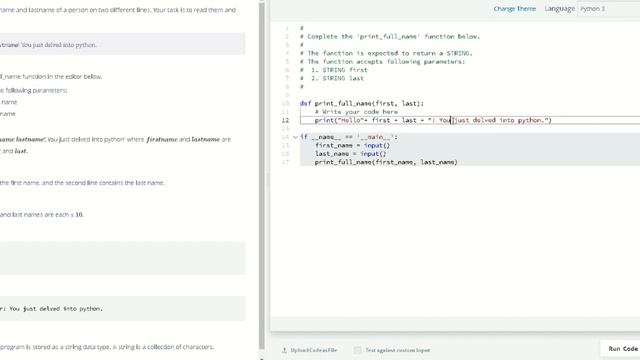
Task: Click the sample output 'You just delved into python.' text
Action: [x=56, y=309]
